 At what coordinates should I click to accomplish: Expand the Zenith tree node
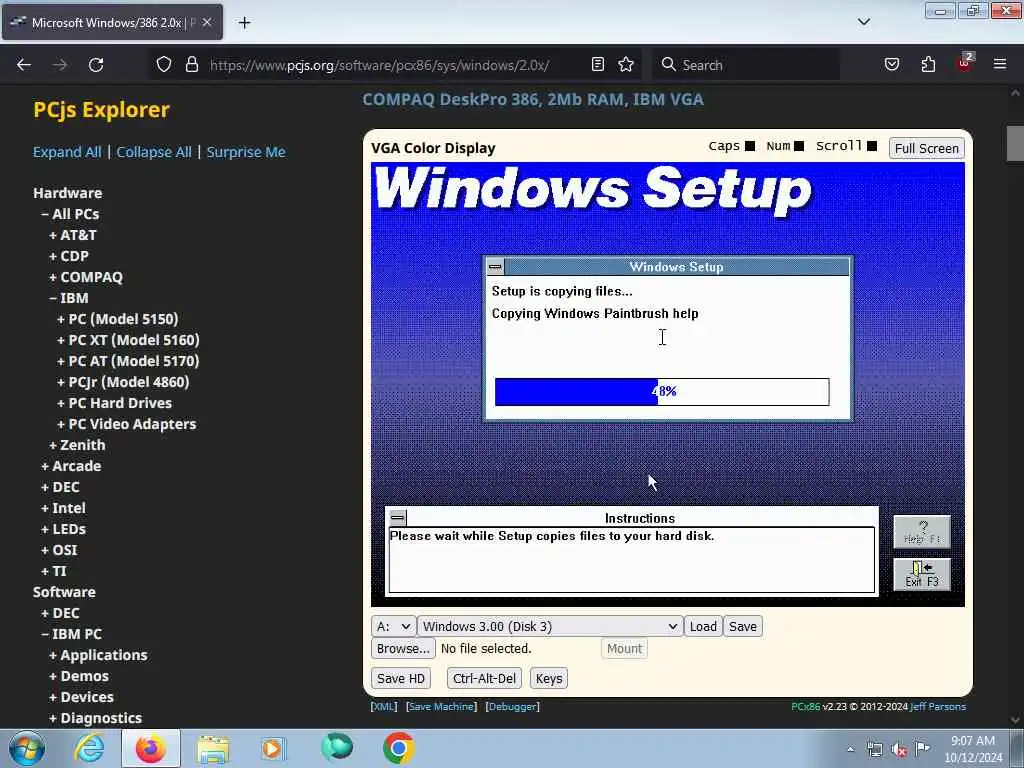(76, 445)
